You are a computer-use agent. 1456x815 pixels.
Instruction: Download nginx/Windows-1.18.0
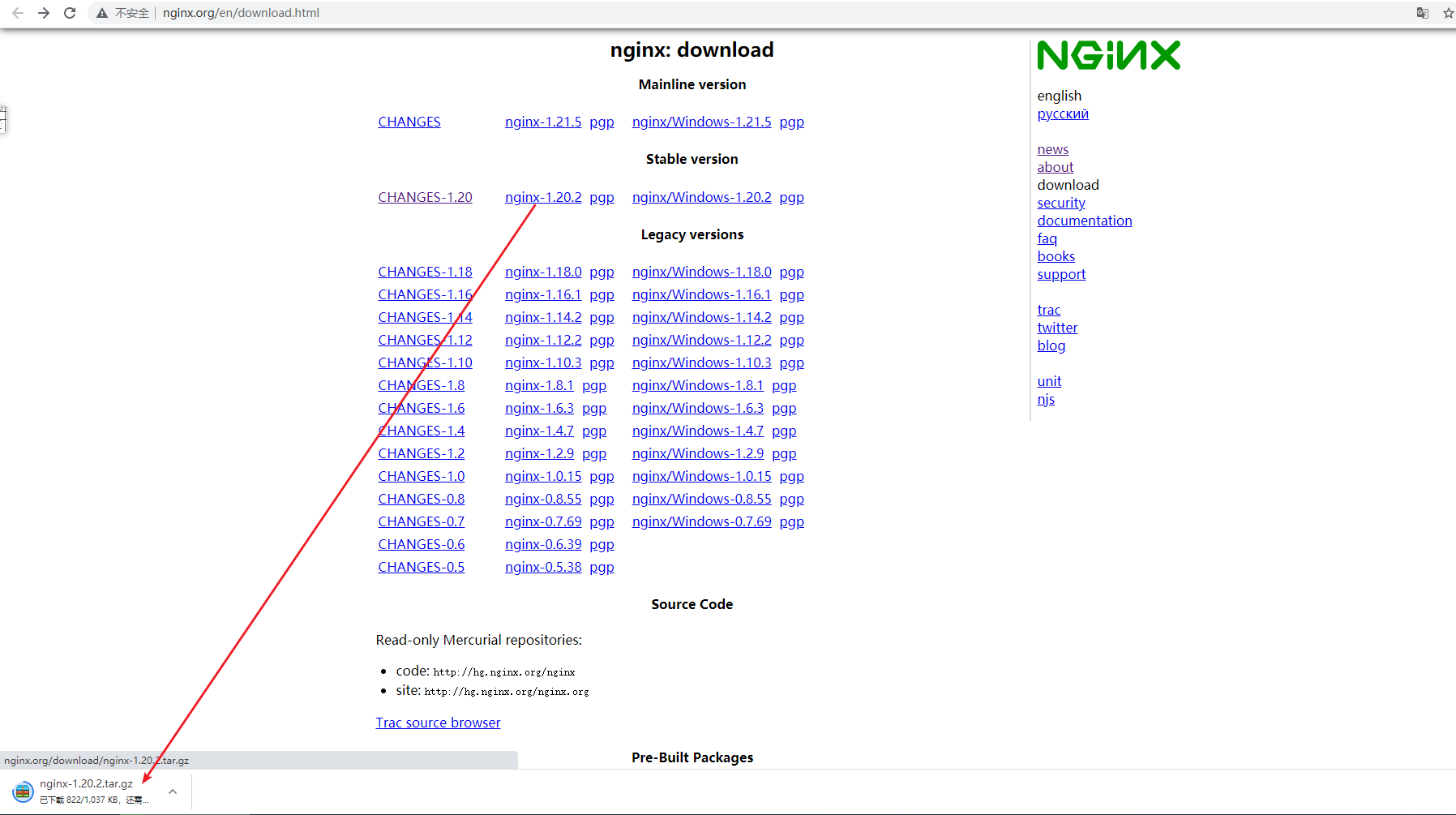pyautogui.click(x=702, y=272)
